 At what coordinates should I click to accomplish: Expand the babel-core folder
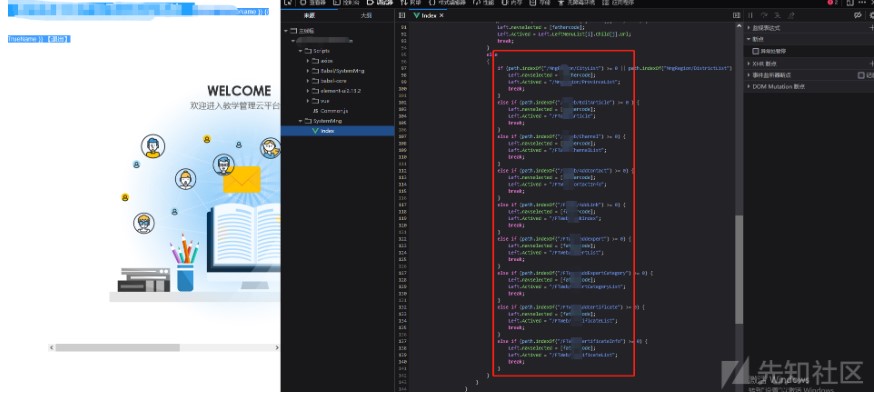pos(307,81)
